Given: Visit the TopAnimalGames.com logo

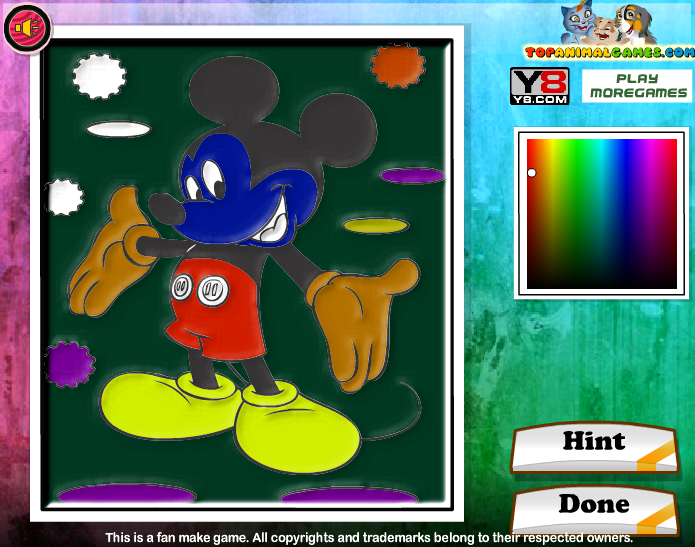Looking at the screenshot, I should tap(609, 31).
